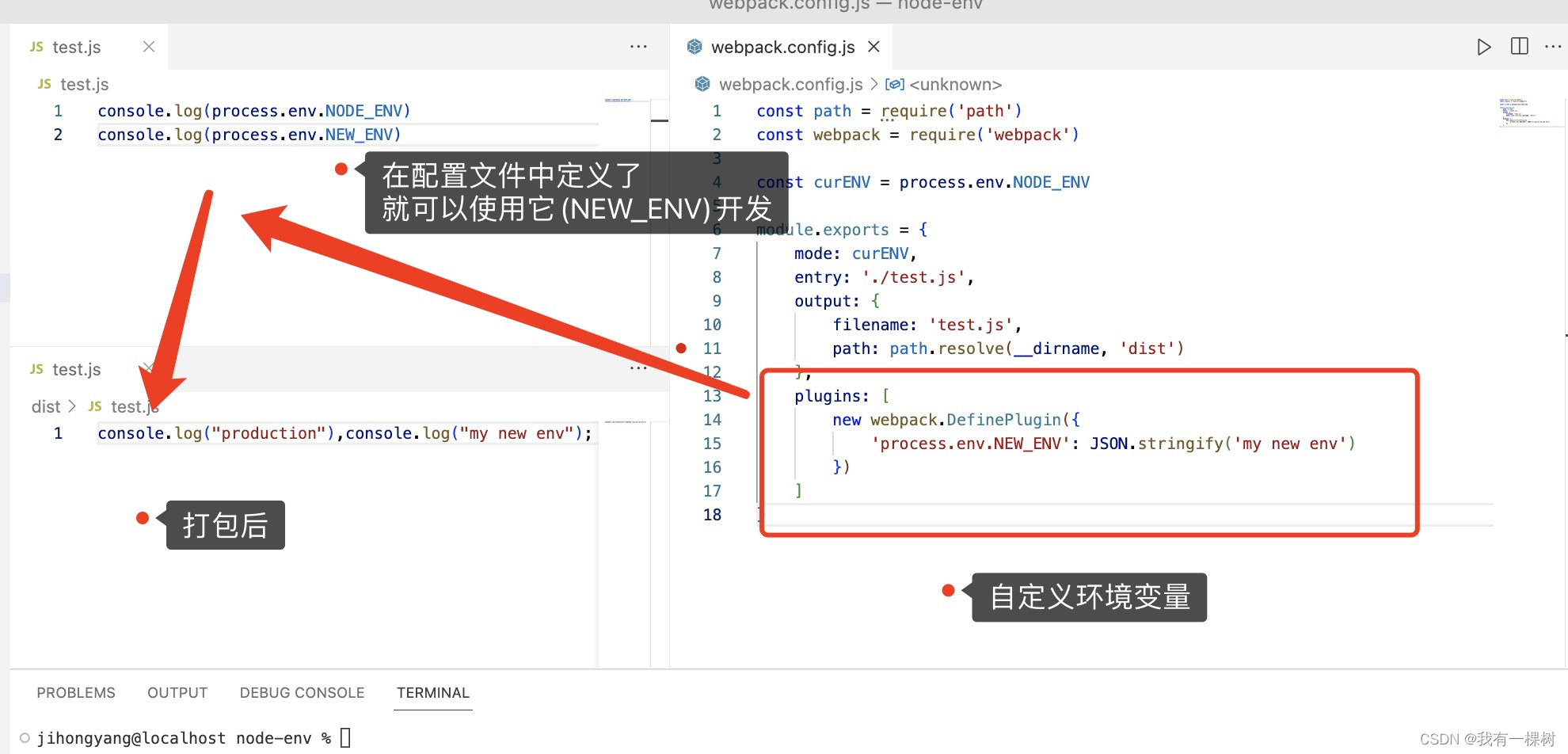Viewport: 1568px width, 754px height.
Task: Open the dist breadcrumb folder list
Action: coord(45,406)
